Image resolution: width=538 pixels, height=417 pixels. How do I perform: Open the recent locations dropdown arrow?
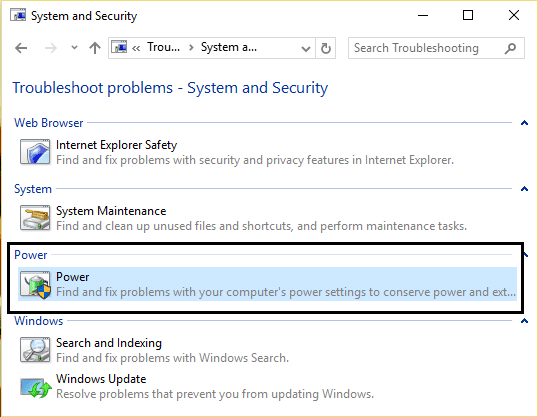coord(74,48)
